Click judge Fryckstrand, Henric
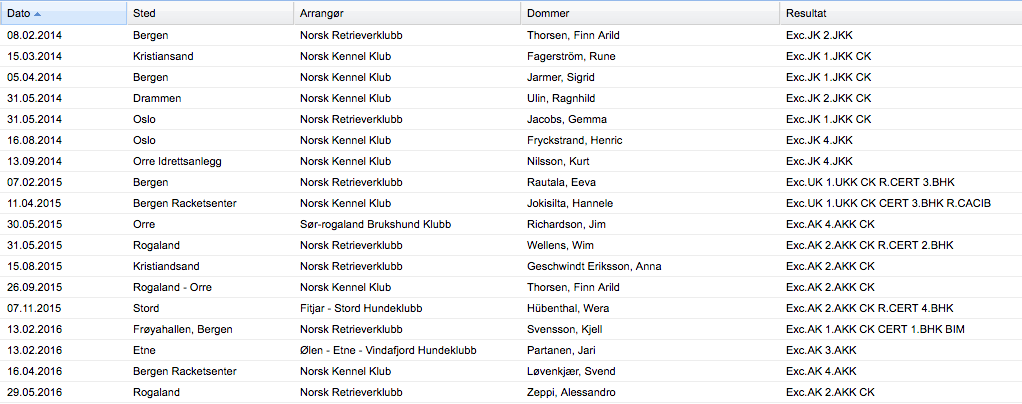This screenshot has height=404, width=1022. click(x=574, y=141)
